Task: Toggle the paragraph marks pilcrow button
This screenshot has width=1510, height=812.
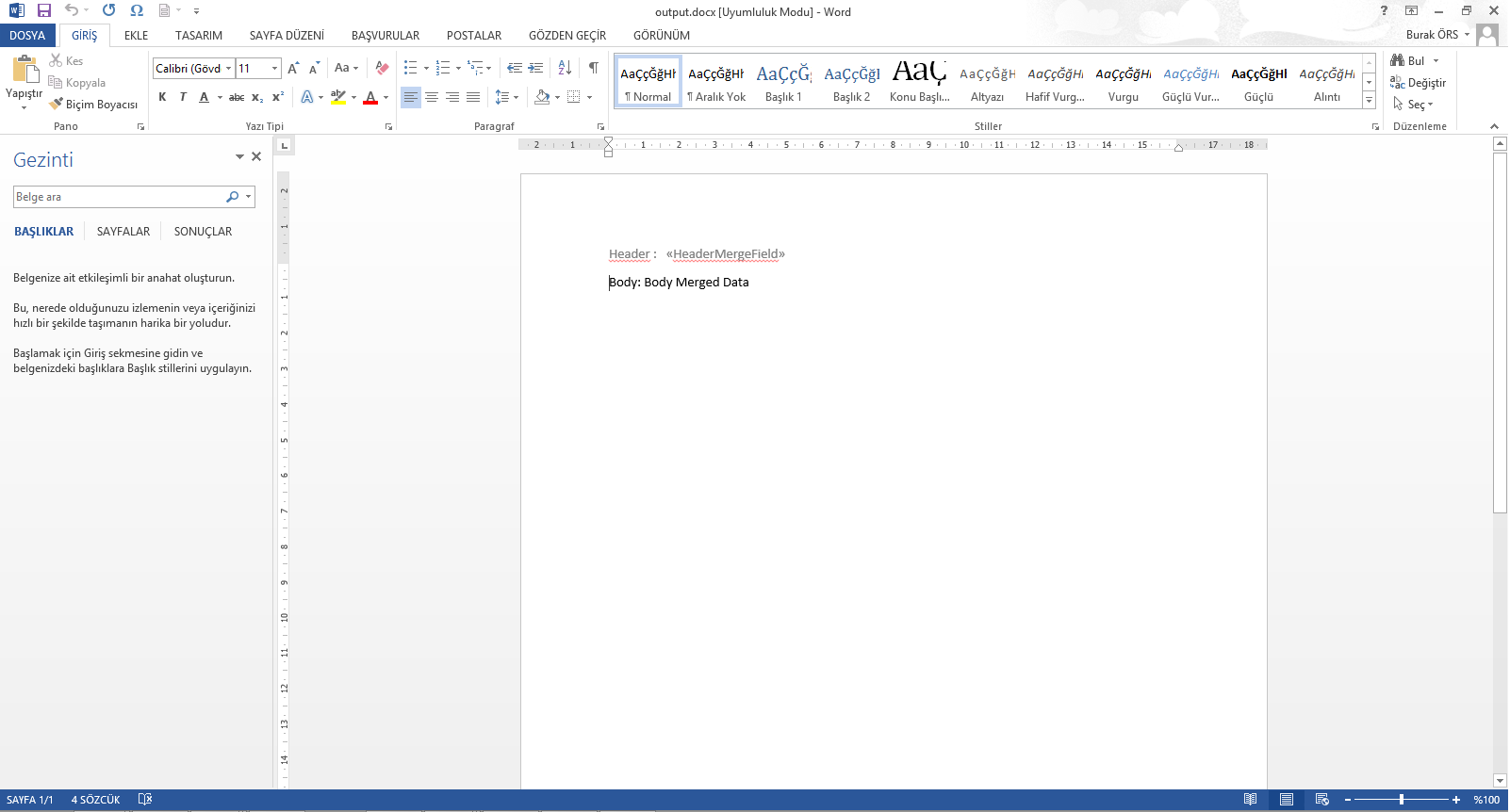Action: click(594, 68)
